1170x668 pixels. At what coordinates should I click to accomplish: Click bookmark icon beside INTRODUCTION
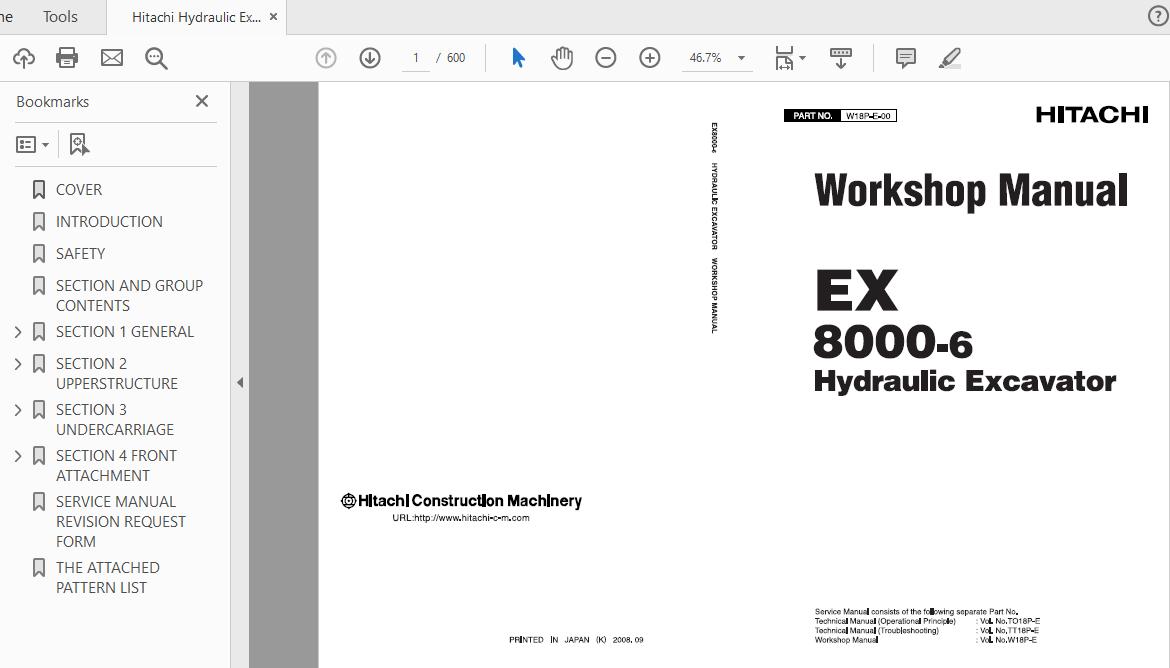(39, 222)
